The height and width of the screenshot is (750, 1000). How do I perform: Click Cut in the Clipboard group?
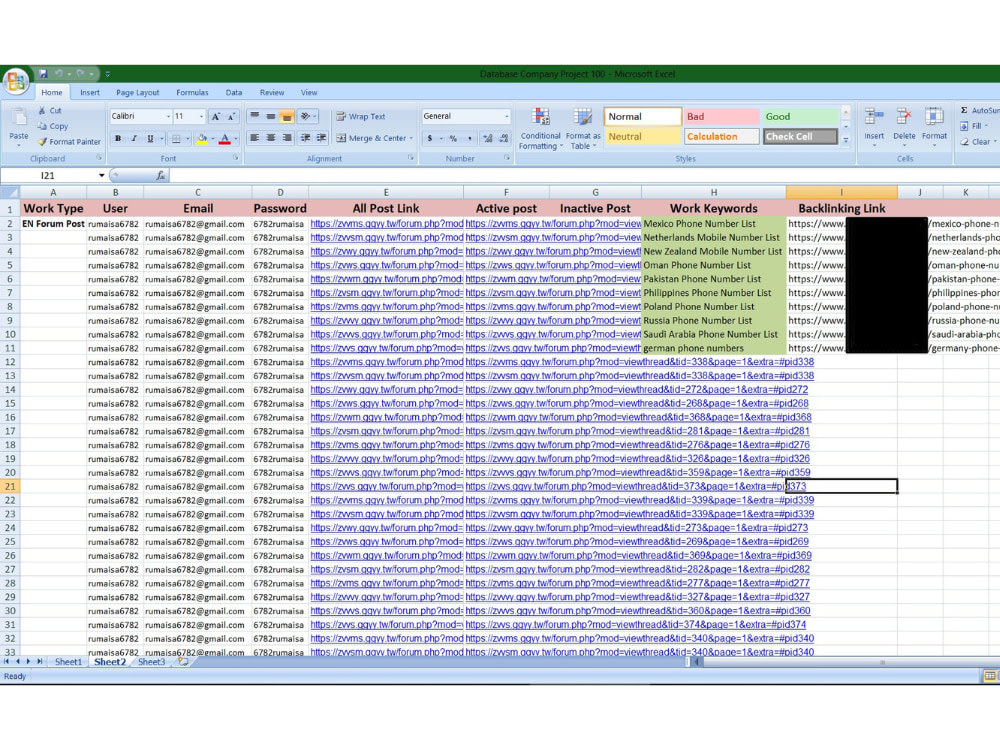click(x=50, y=110)
